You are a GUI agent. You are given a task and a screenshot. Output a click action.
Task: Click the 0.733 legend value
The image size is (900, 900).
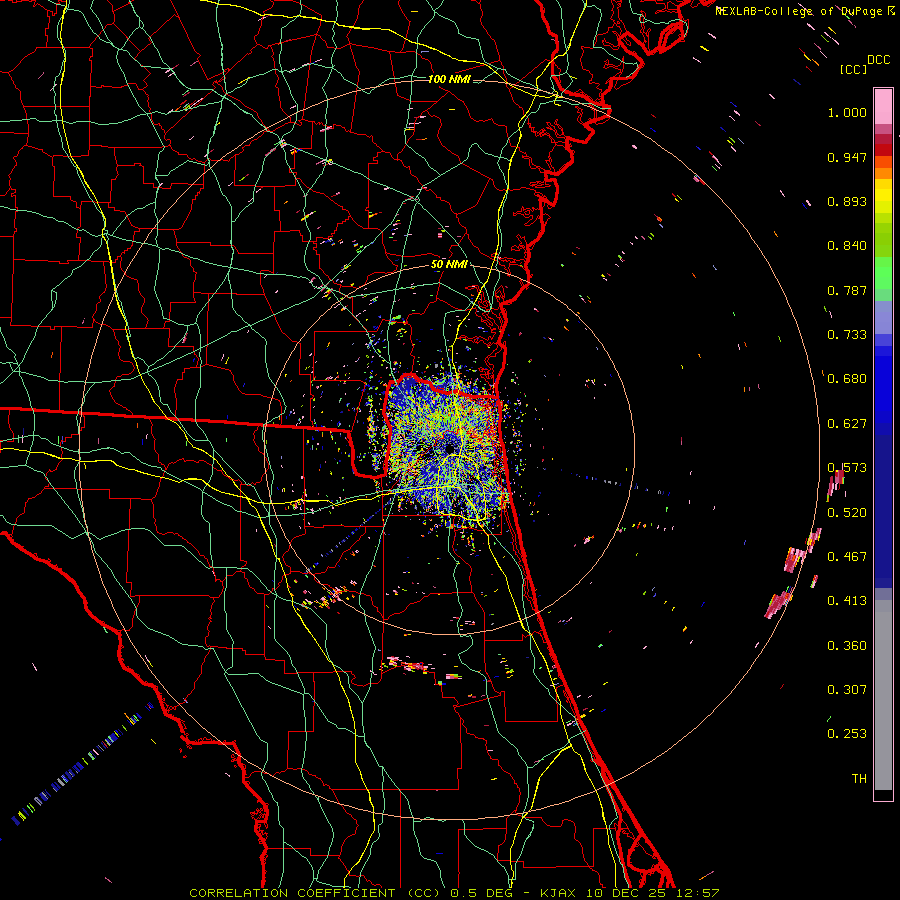pyautogui.click(x=847, y=335)
